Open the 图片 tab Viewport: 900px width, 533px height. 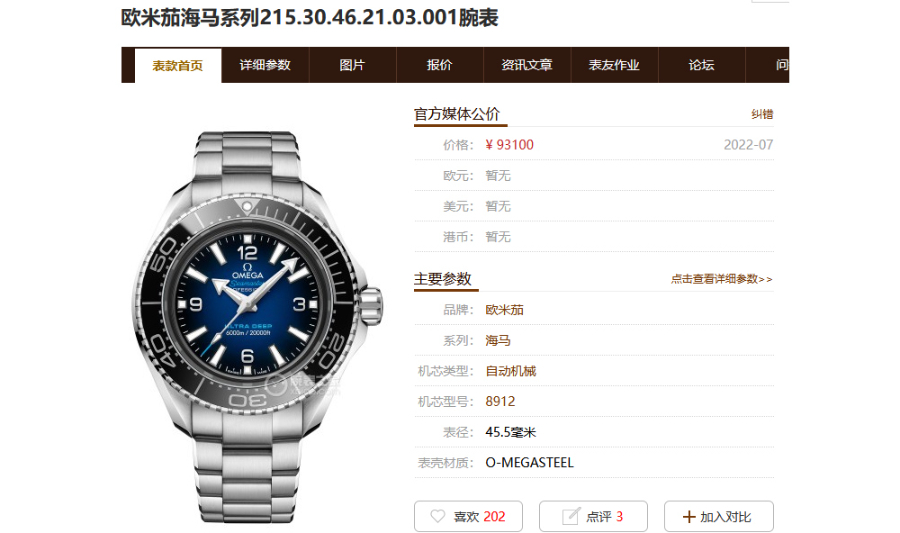352,65
